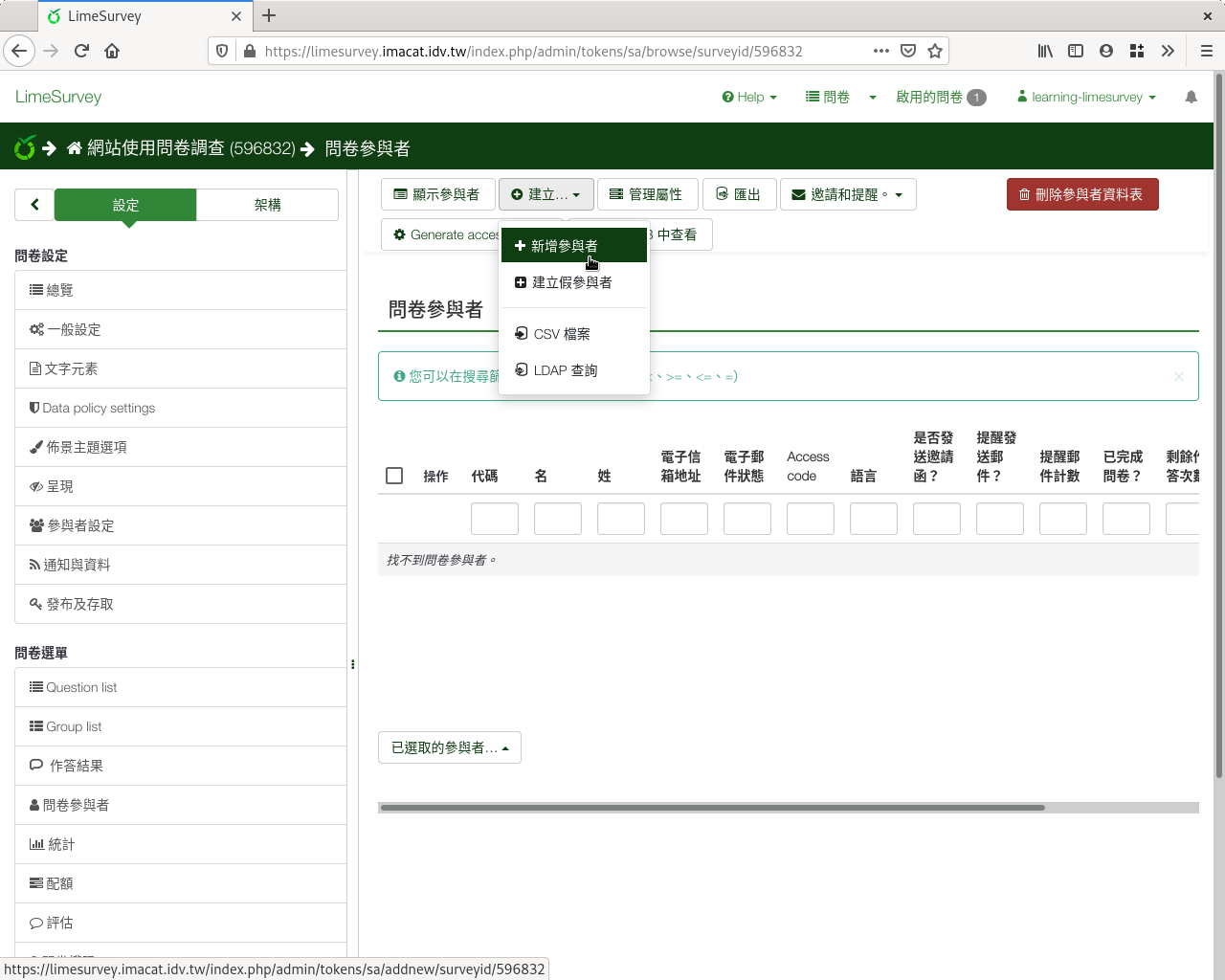
Task: Open 呈現 in sidebar
Action: [181, 486]
